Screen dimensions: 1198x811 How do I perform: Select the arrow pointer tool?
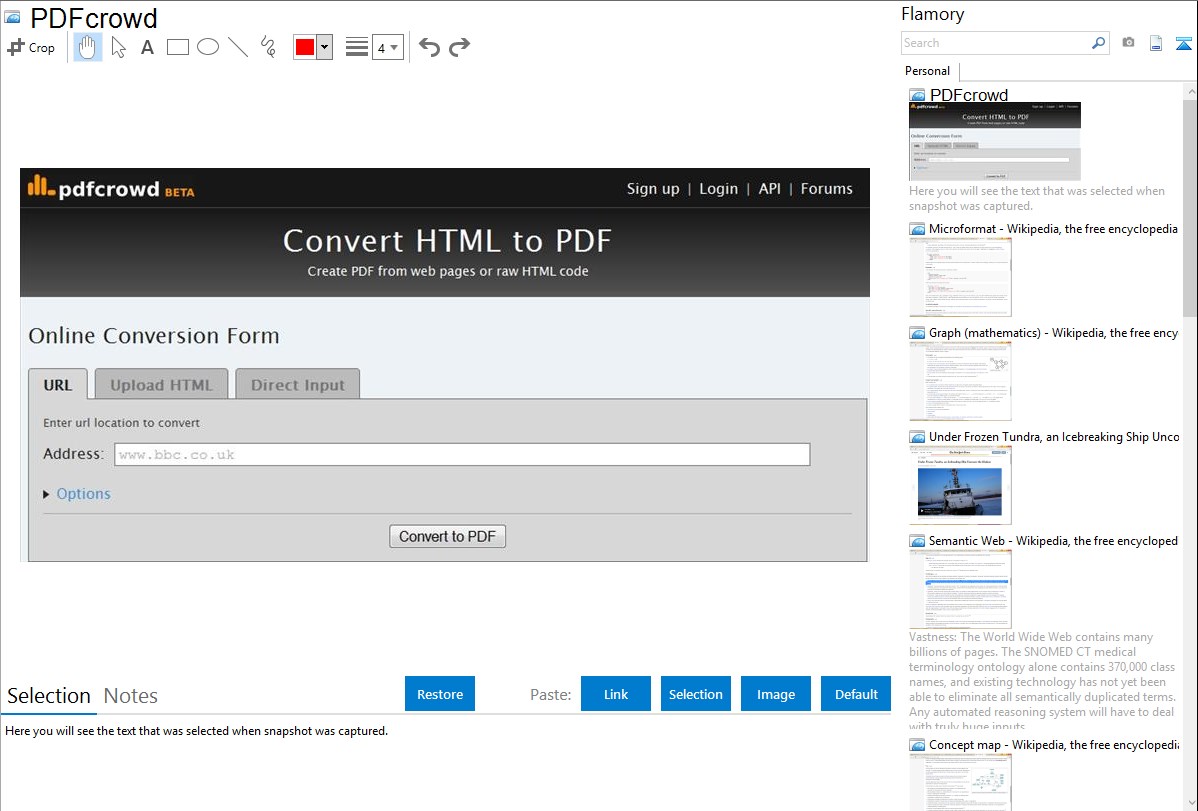(x=118, y=47)
